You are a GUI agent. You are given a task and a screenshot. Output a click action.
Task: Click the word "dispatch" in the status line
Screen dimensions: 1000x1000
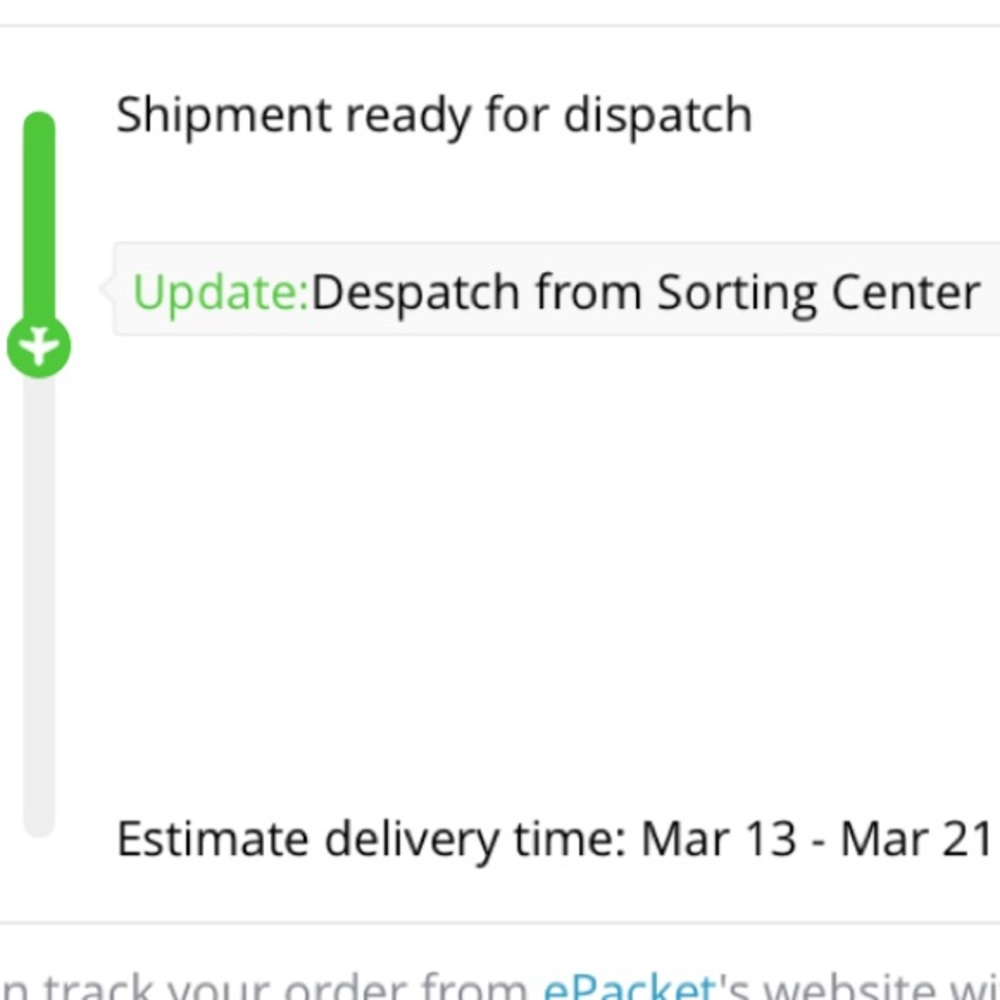pyautogui.click(x=657, y=115)
